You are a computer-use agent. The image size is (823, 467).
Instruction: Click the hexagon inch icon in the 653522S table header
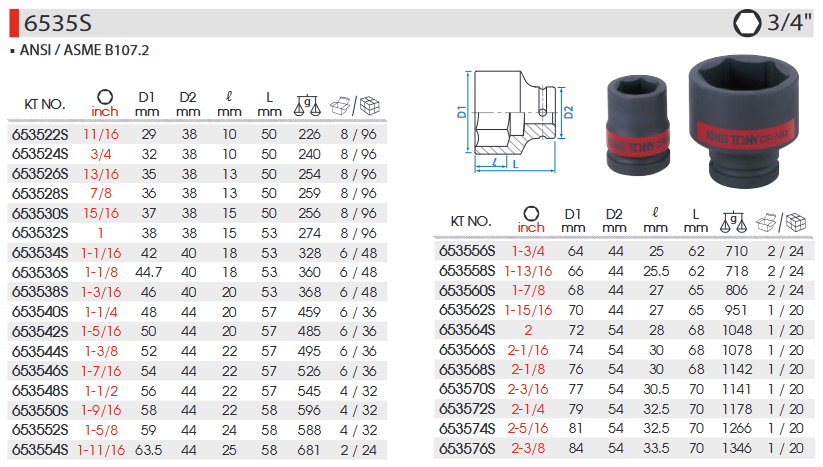point(104,95)
